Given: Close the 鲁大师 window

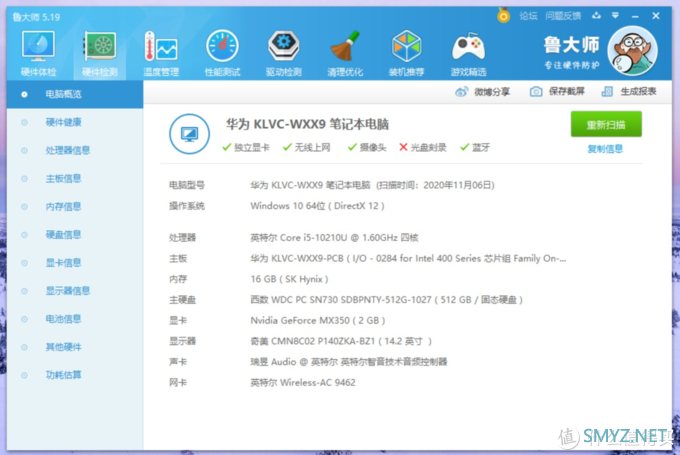Looking at the screenshot, I should (656, 16).
